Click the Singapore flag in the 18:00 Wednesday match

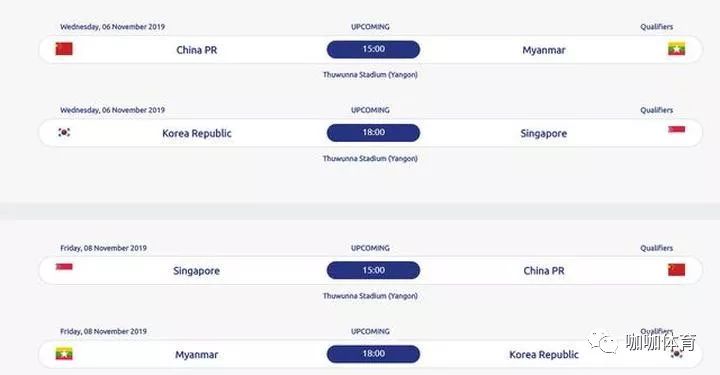coord(676,129)
